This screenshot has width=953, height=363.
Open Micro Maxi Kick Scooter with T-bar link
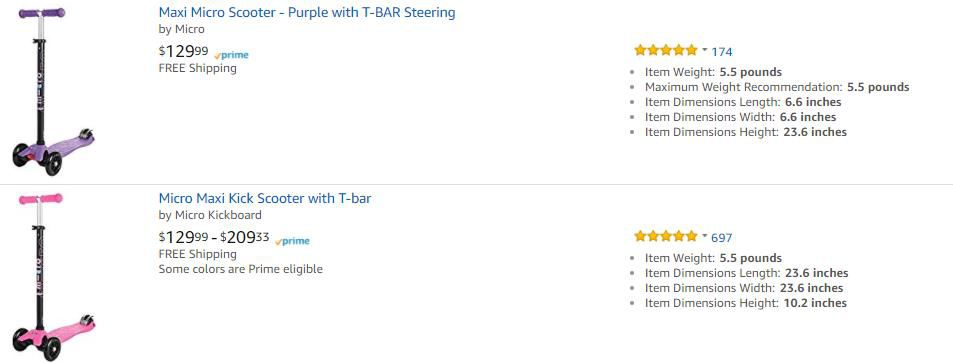click(x=265, y=199)
